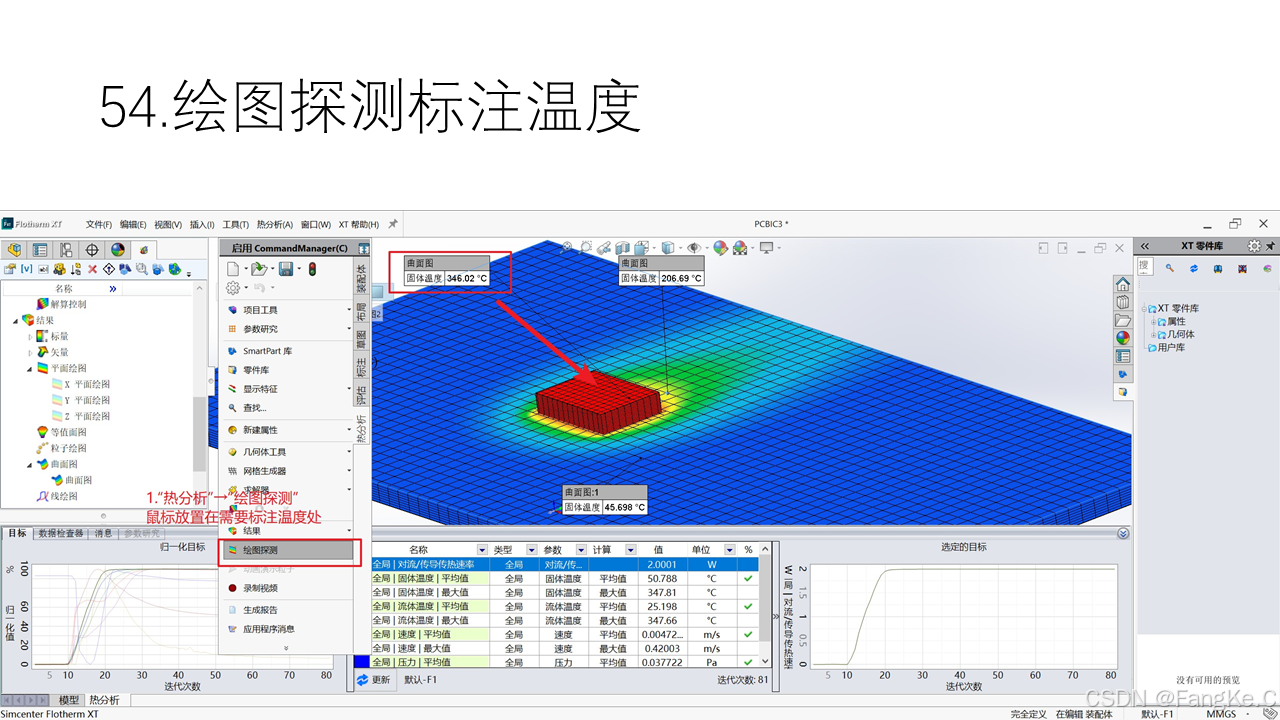Screen dimensions: 1280x720
Task: Expand the 矢量 tree node
Action: tap(30, 352)
